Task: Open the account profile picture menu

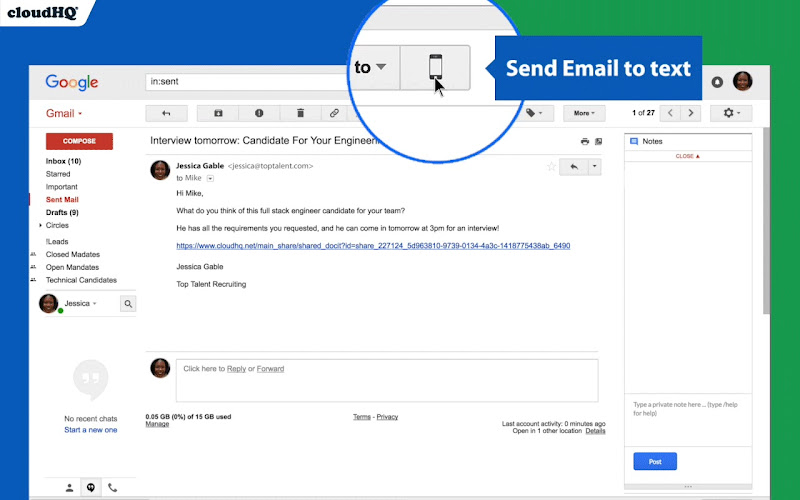Action: (742, 81)
